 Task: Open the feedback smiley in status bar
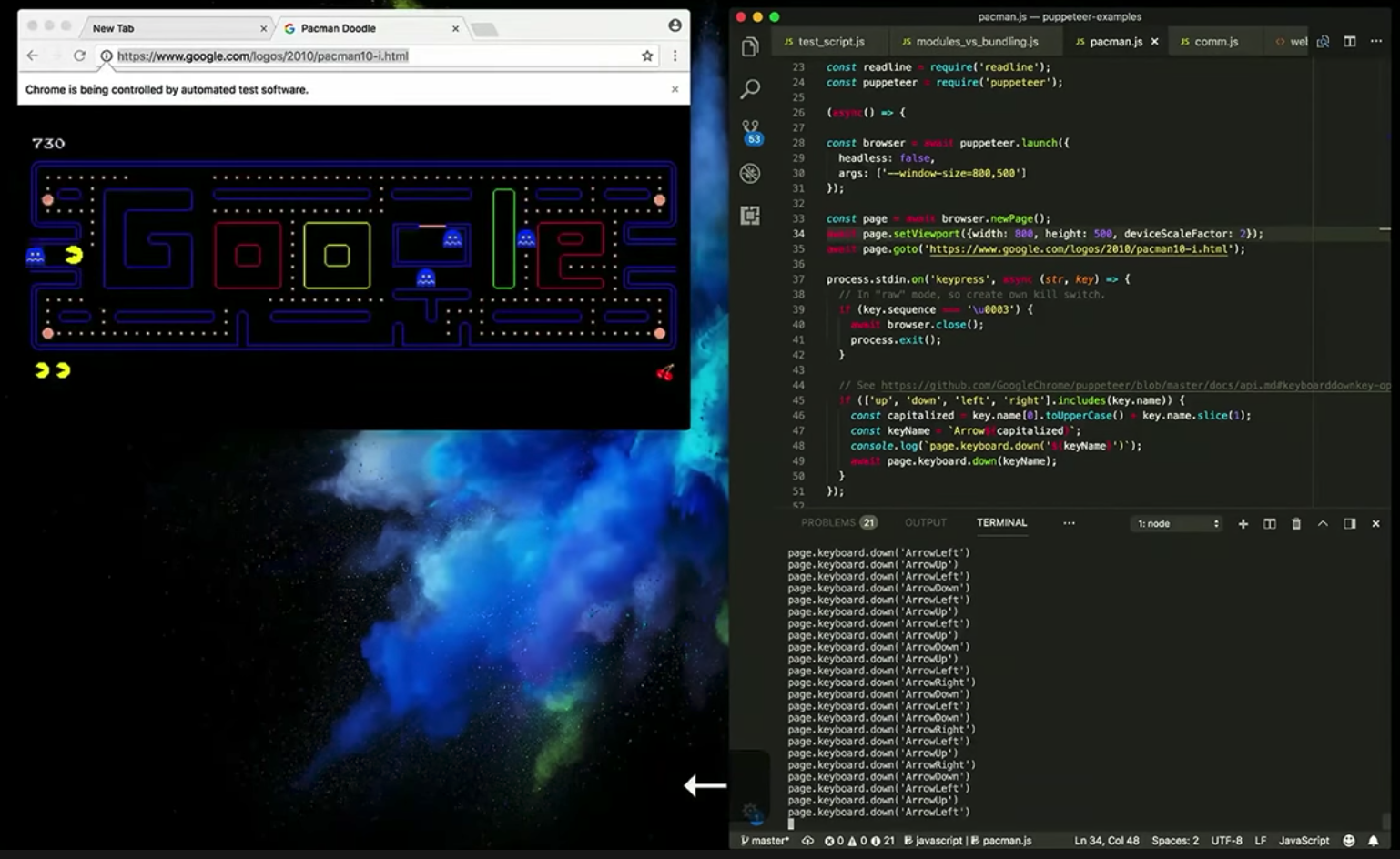tap(1349, 841)
